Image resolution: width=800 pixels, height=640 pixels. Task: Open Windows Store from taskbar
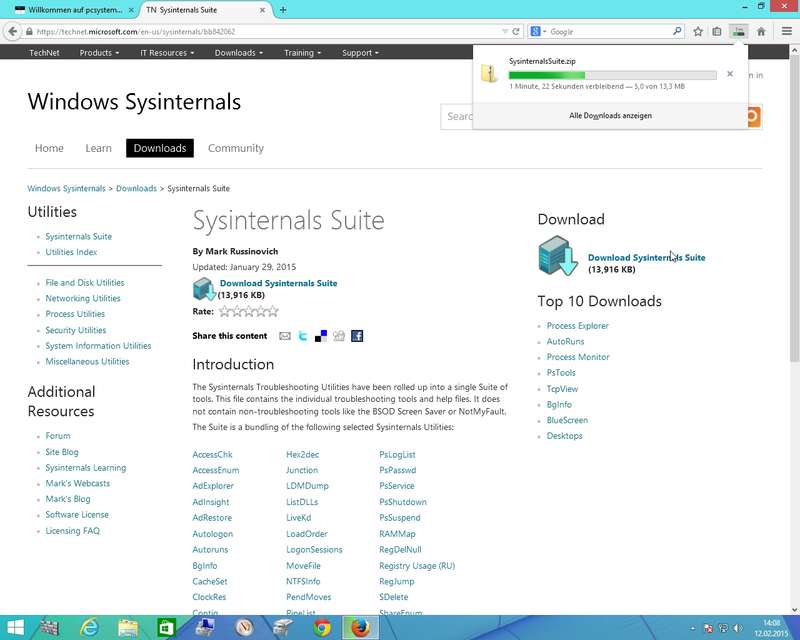166,628
